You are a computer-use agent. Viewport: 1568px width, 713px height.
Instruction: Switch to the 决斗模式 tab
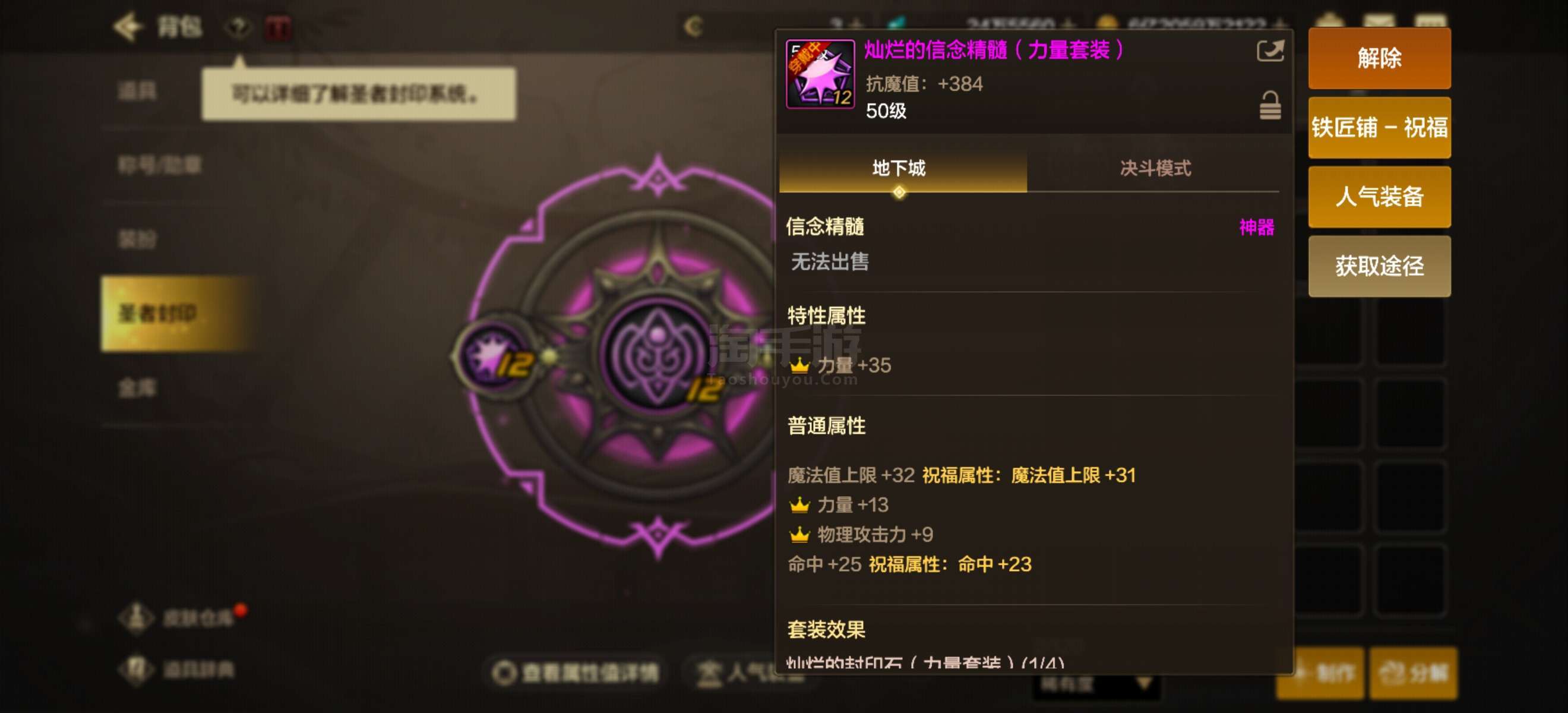(x=1155, y=168)
